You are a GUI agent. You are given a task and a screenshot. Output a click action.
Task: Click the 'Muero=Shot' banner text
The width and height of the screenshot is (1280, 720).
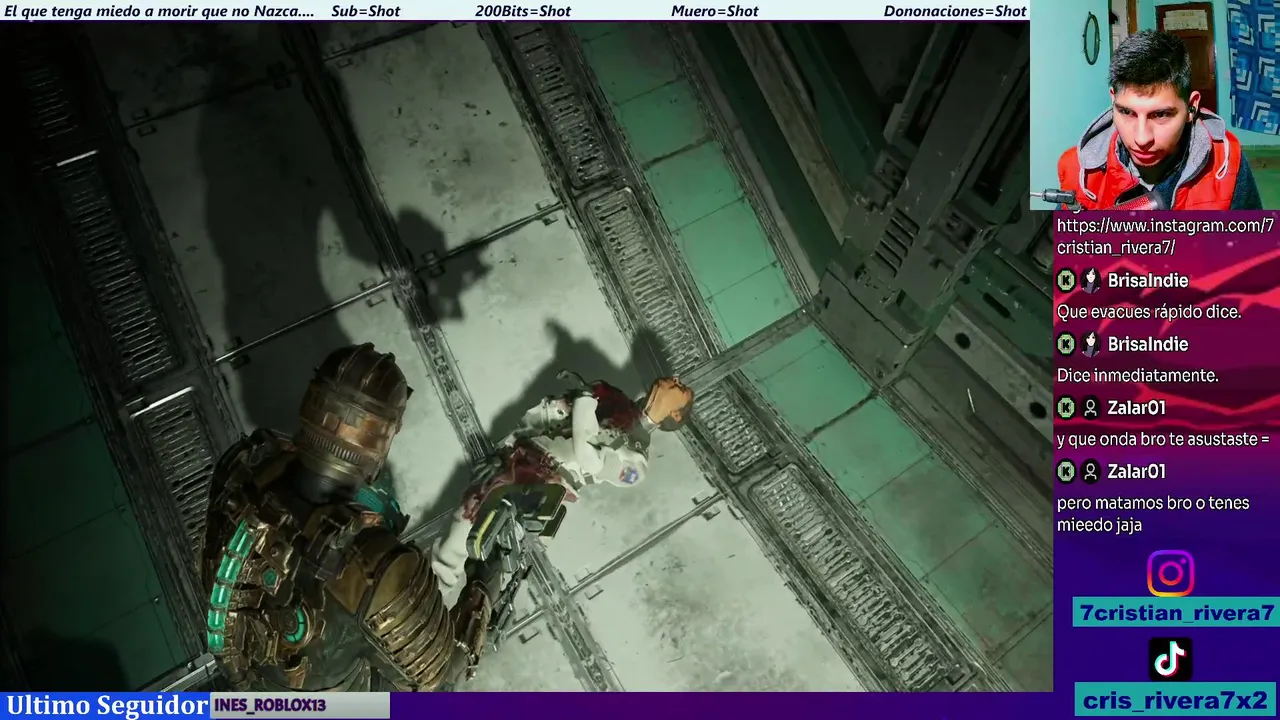point(715,11)
